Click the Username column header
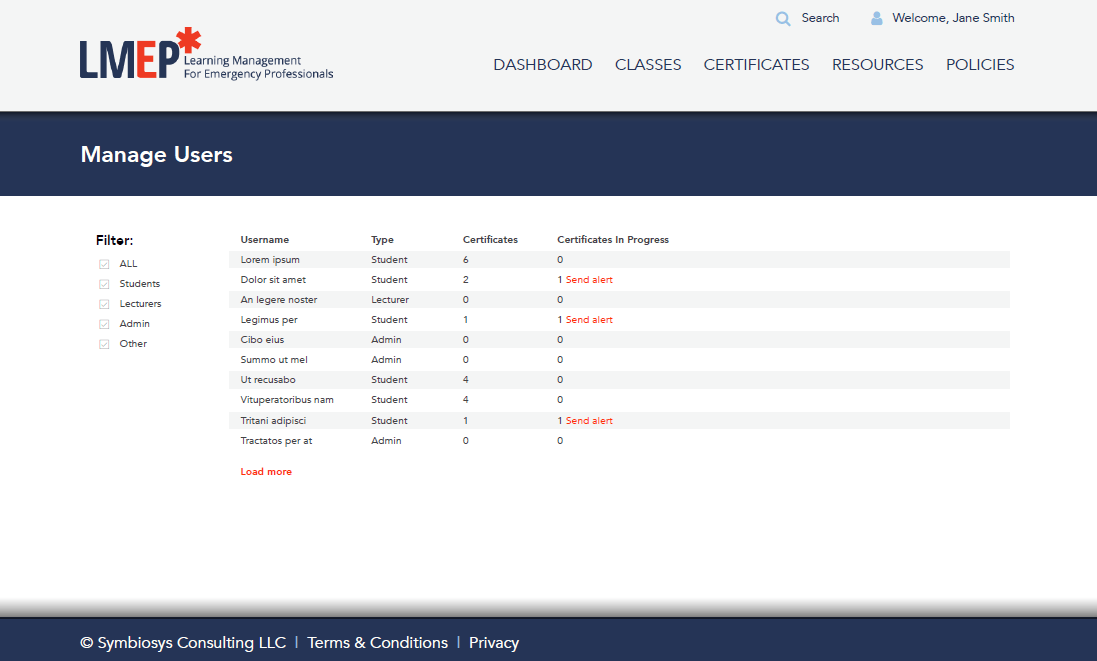This screenshot has height=661, width=1097. coord(264,240)
